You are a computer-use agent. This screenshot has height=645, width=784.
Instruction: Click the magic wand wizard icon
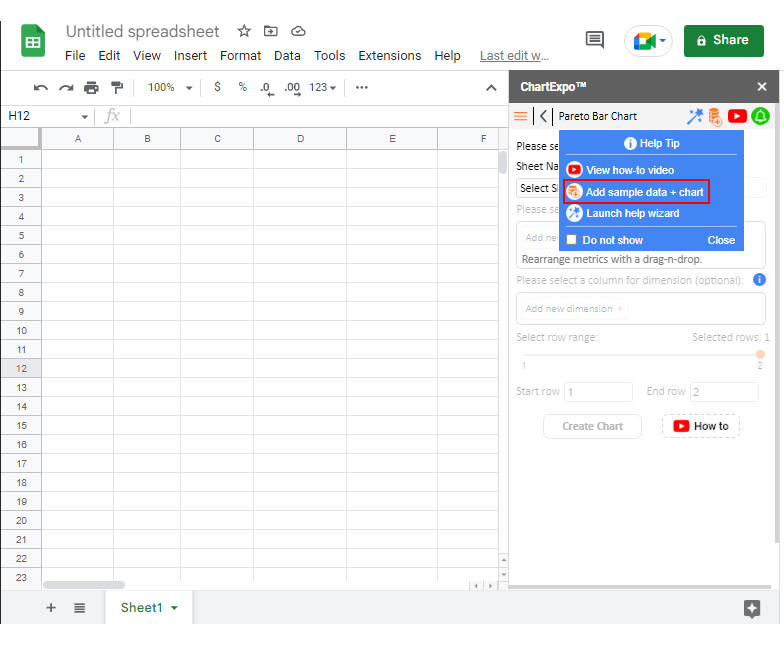click(x=694, y=116)
